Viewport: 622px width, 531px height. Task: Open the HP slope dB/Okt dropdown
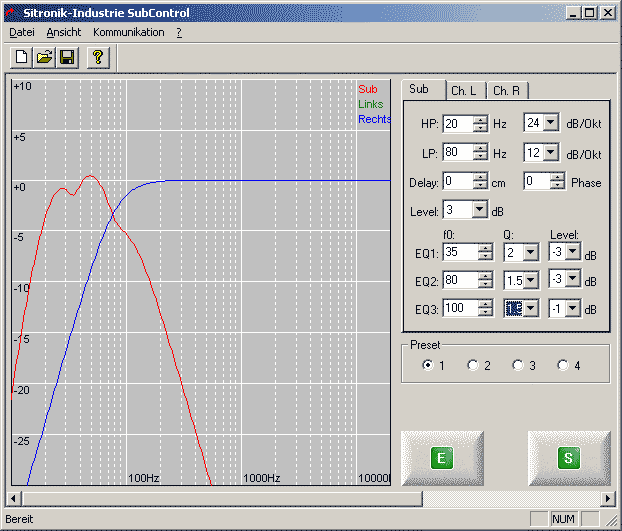tap(550, 124)
